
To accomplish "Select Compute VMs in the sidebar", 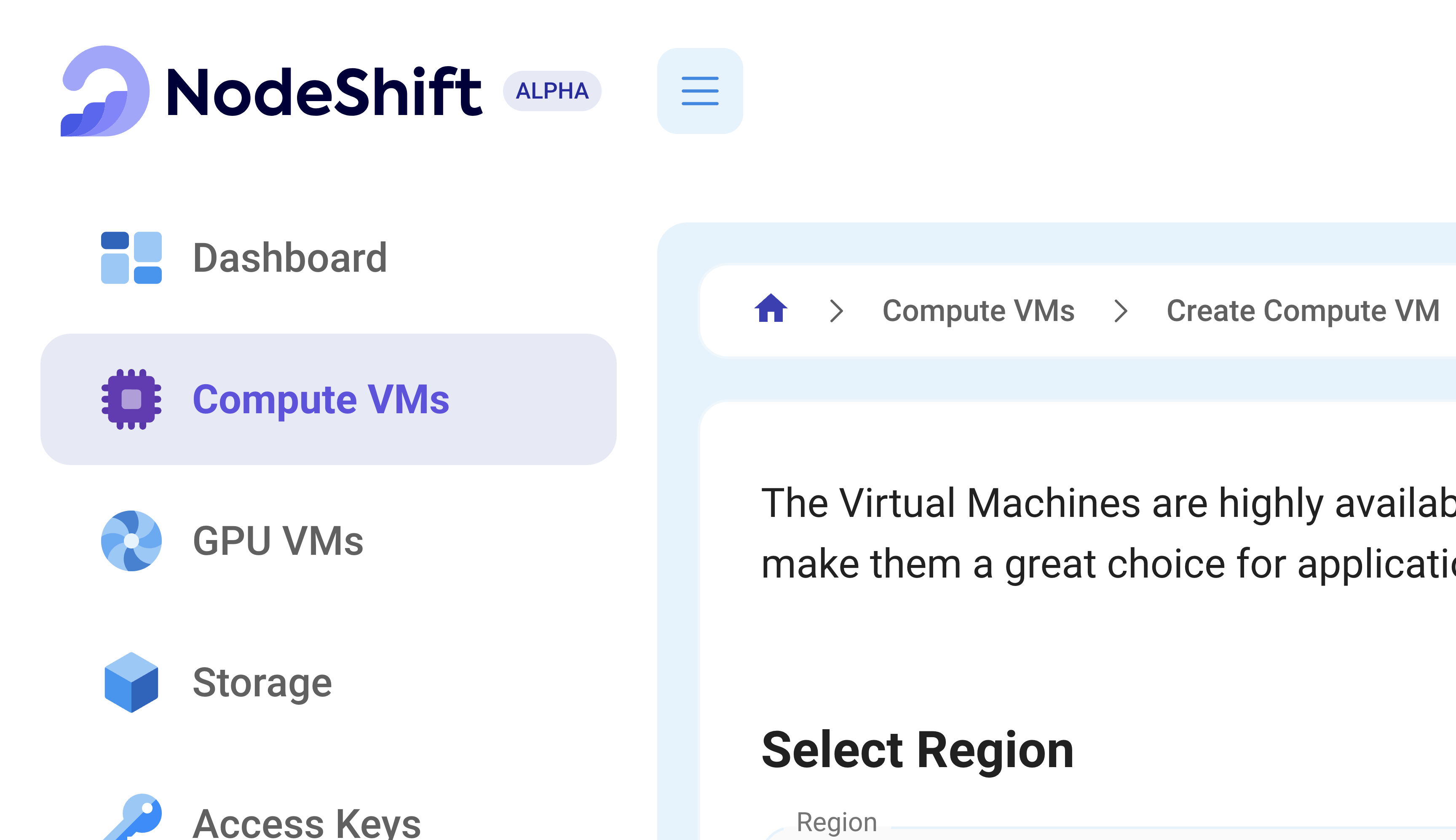I will 329,399.
